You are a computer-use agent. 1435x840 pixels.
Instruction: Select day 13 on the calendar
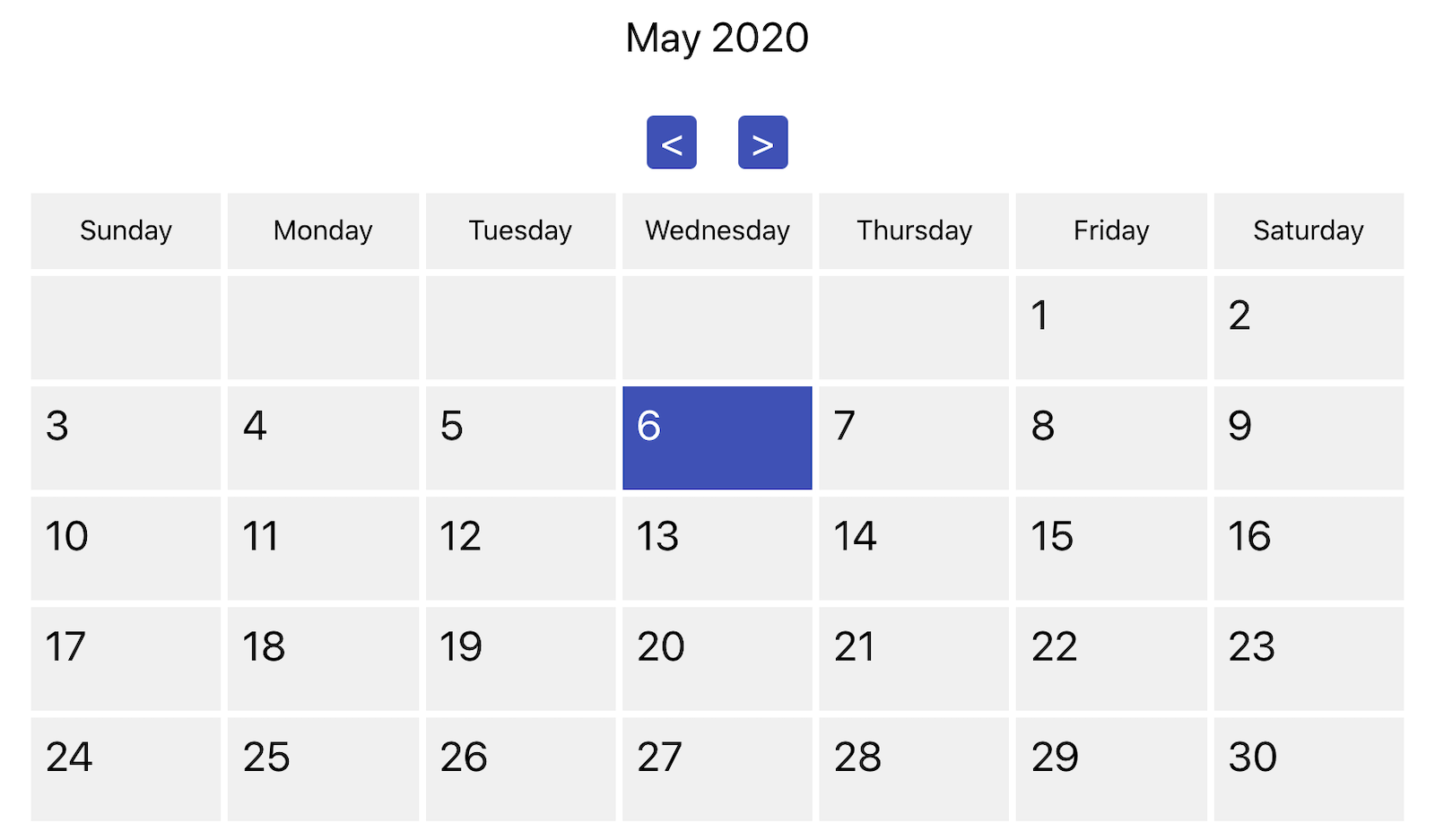point(717,548)
